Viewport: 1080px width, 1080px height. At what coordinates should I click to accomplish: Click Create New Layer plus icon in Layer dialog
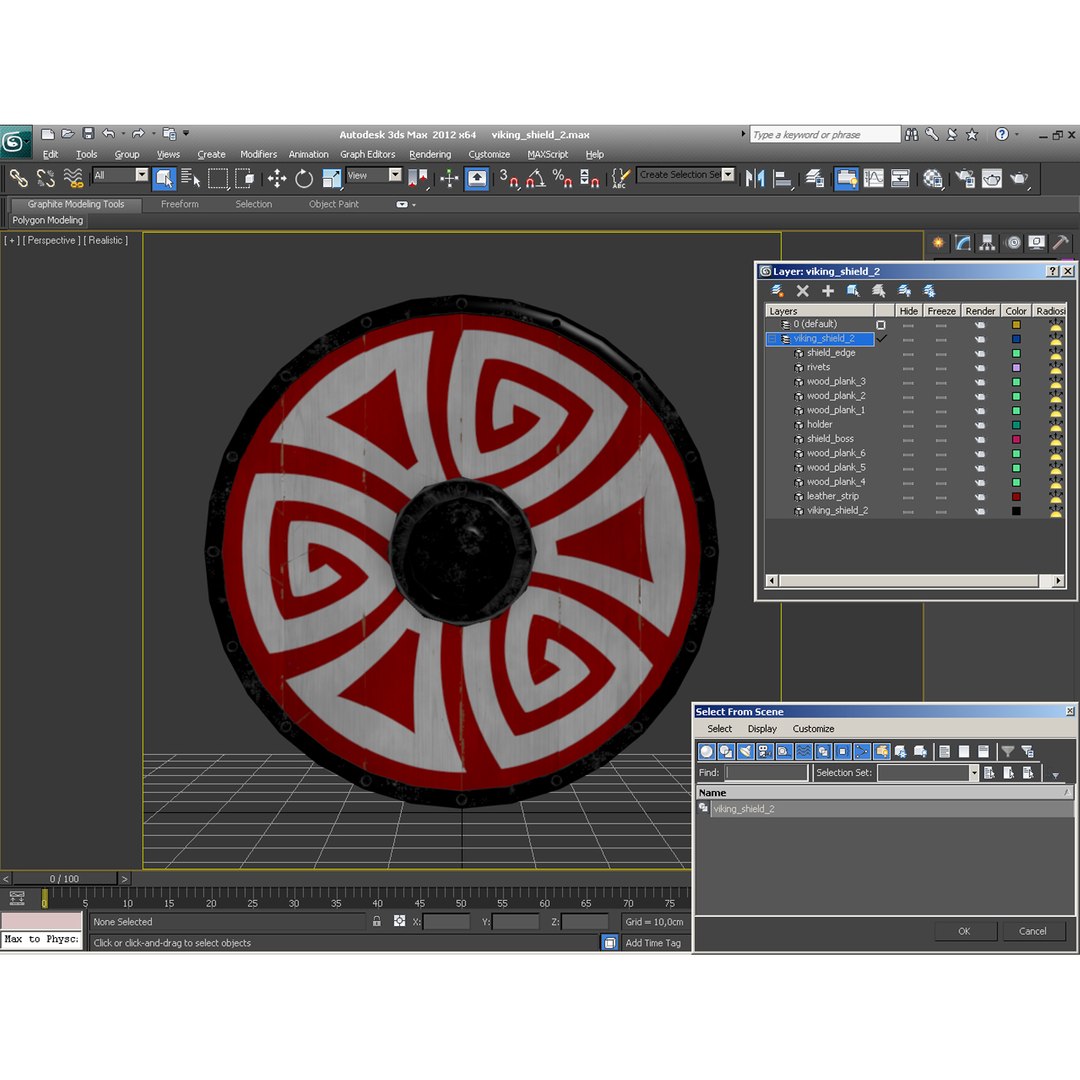tap(828, 291)
